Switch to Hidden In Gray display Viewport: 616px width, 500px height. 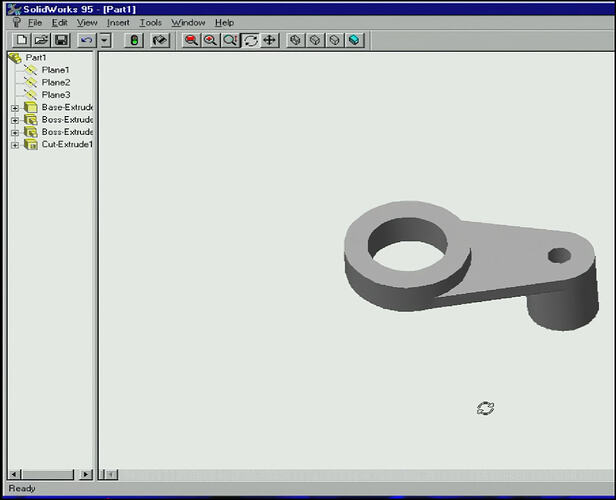tap(315, 40)
